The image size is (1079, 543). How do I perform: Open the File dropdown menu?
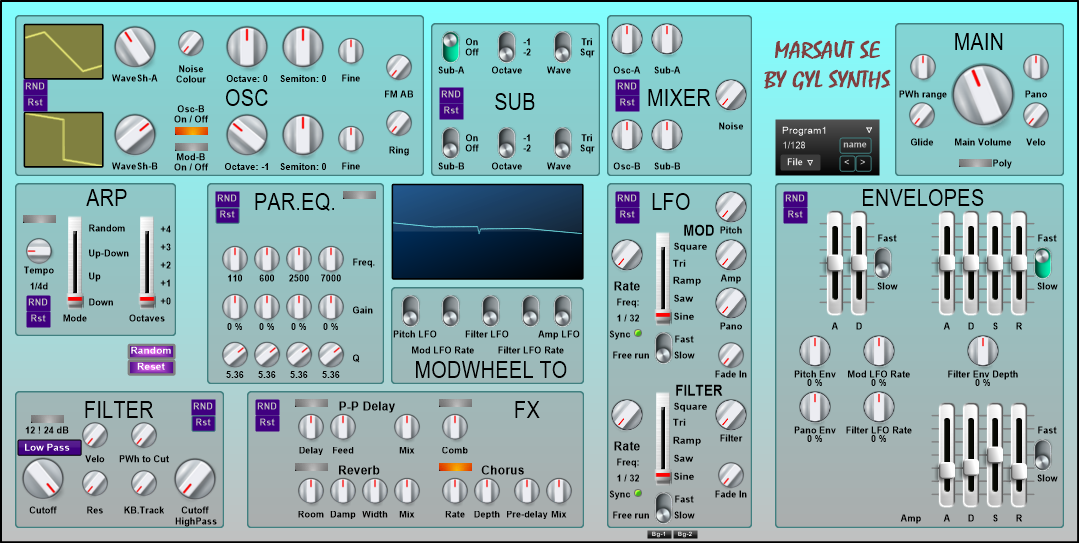click(800, 162)
